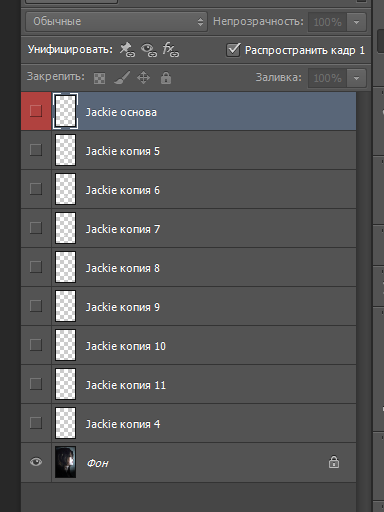The height and width of the screenshot is (512, 384).
Task: Click the Unify layer position icon
Action: coord(127,50)
